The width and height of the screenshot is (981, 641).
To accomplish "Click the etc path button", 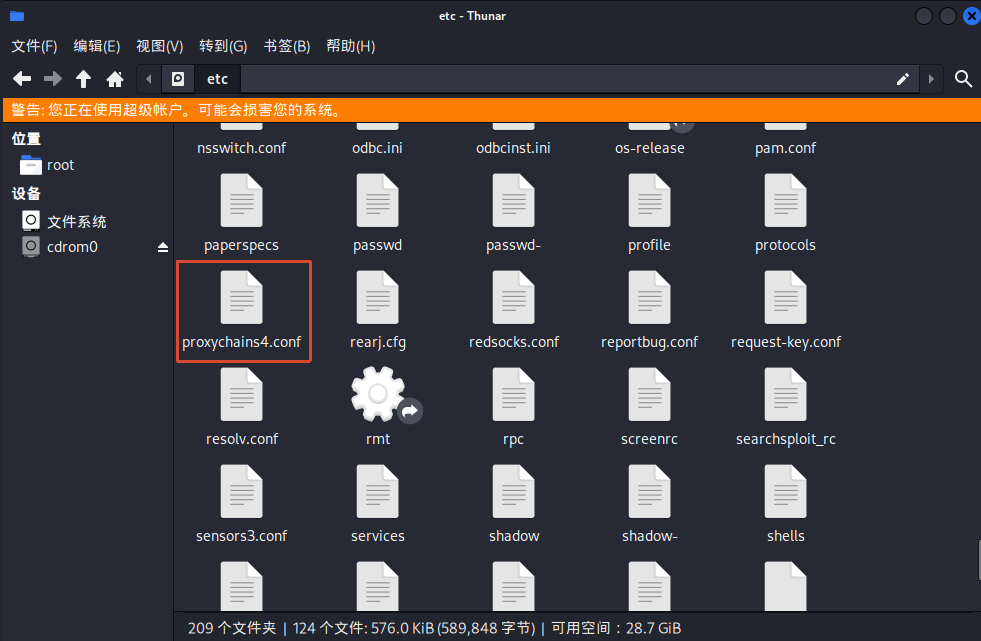I will (217, 79).
